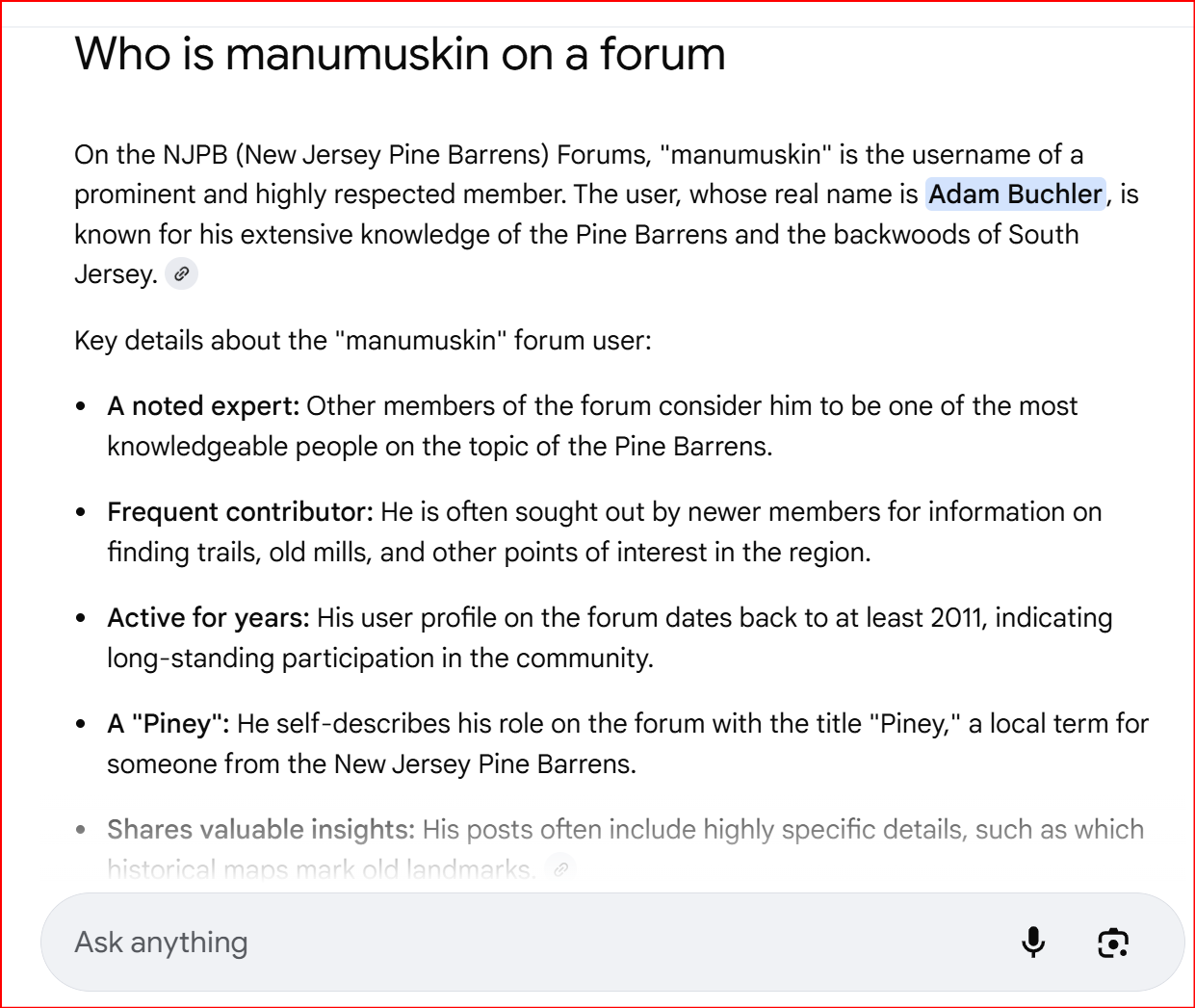
Task: Click the bold 'A "Piney":' label
Action: [169, 724]
